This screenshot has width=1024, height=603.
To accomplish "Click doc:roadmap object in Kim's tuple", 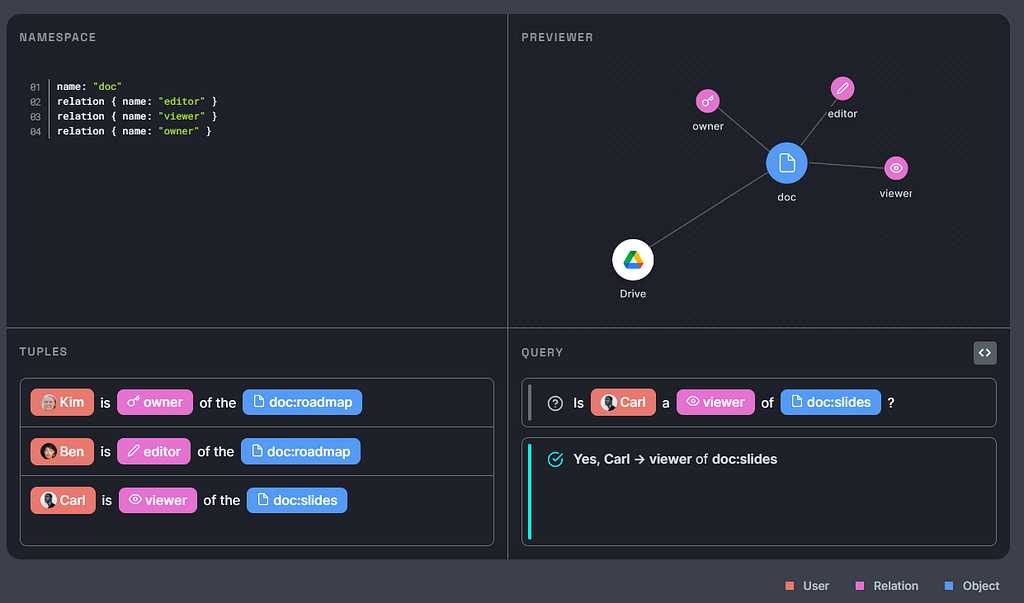I will click(302, 402).
